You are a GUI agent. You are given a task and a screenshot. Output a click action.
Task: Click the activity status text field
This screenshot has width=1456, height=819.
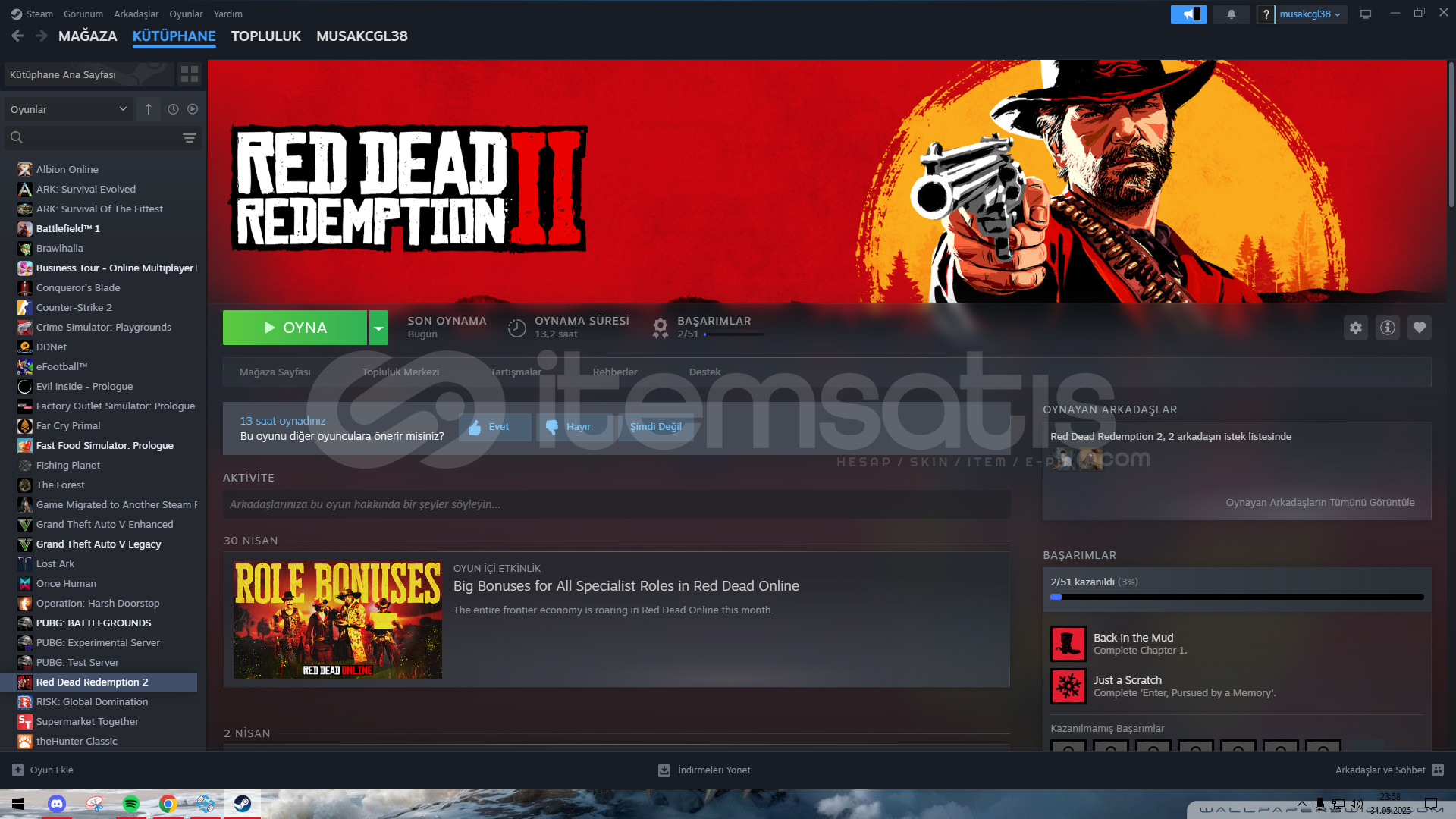tap(617, 504)
